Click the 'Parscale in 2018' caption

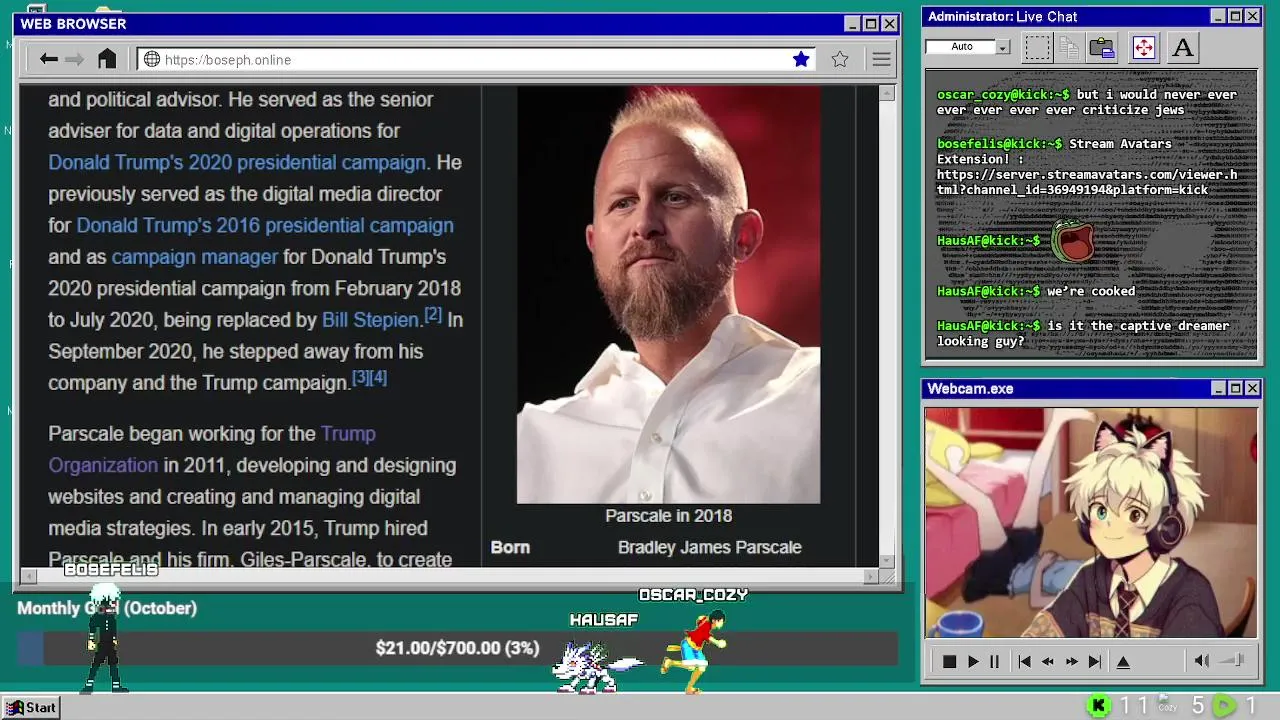(668, 516)
